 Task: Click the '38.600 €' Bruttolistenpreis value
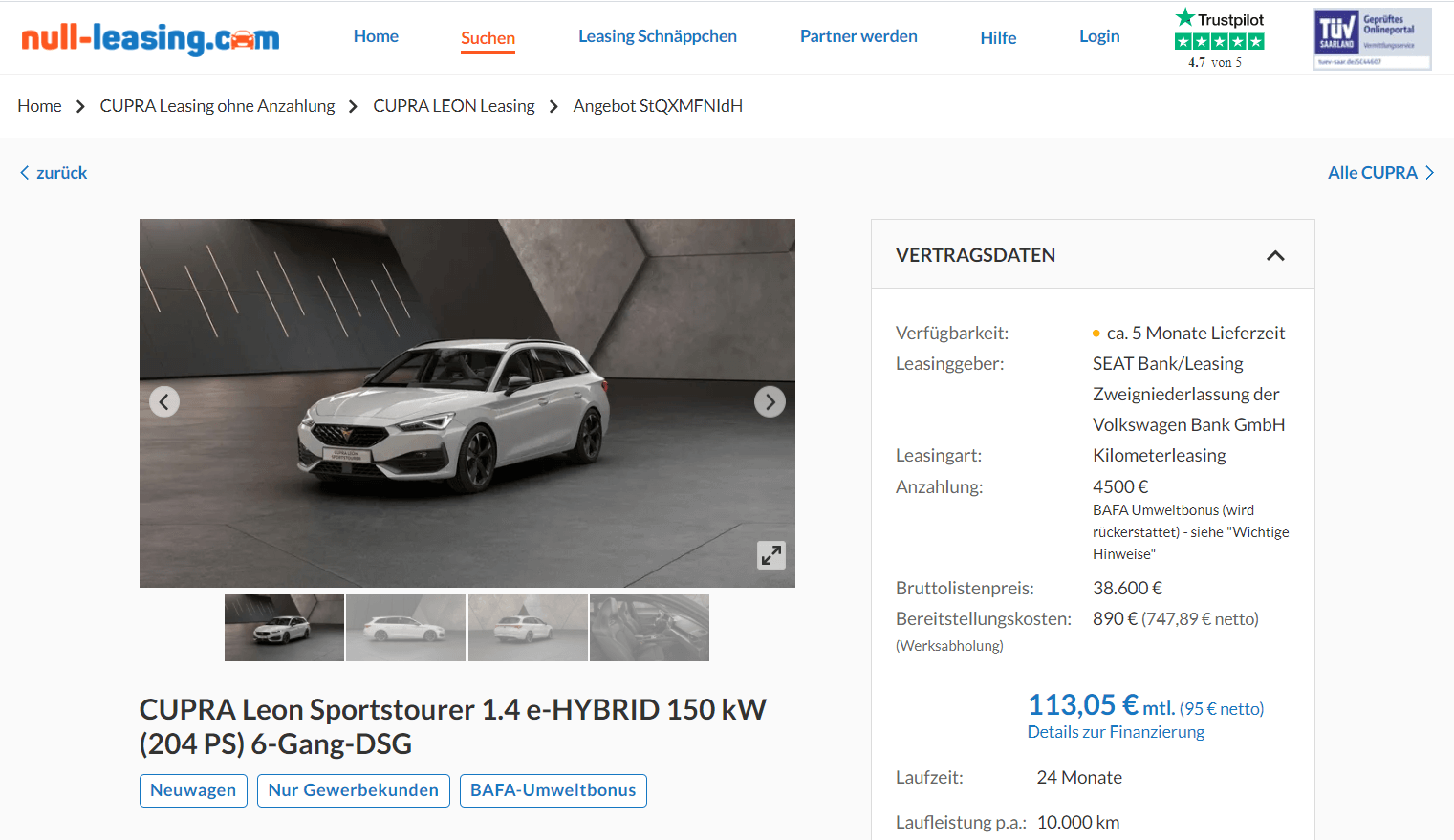(x=1128, y=589)
